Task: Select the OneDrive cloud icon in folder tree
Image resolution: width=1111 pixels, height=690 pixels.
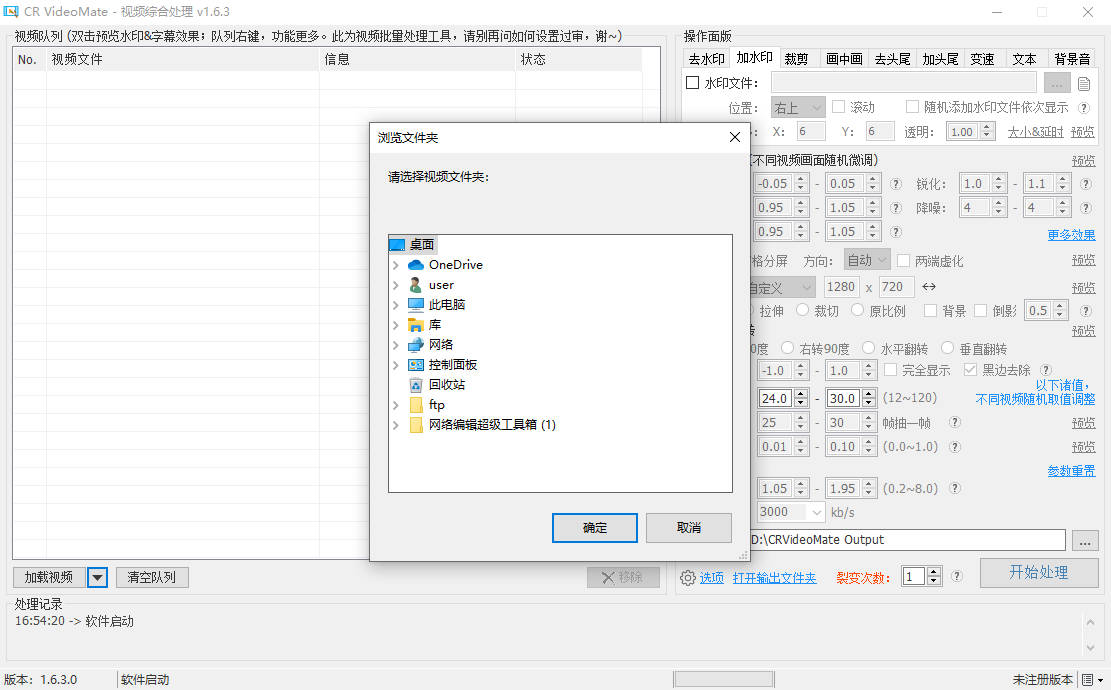Action: [416, 265]
